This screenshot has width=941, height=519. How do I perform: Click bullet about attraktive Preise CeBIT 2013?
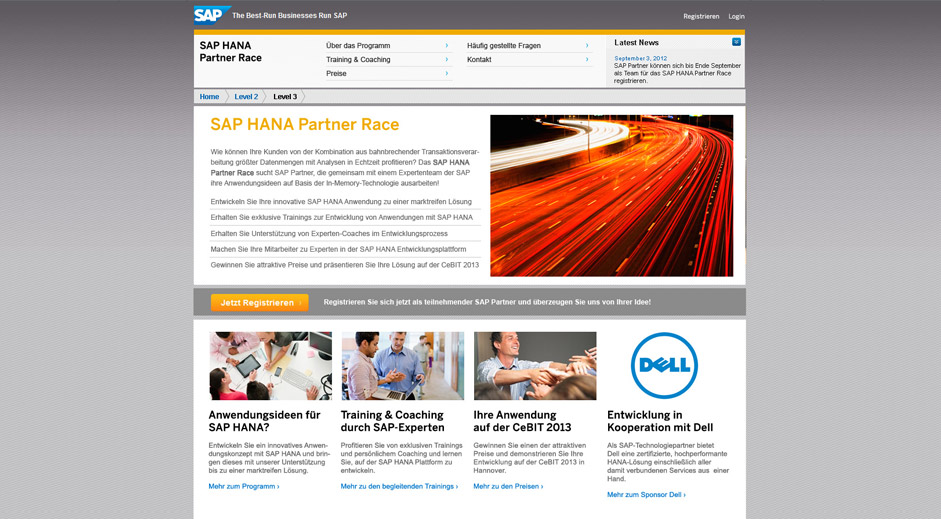(x=344, y=265)
